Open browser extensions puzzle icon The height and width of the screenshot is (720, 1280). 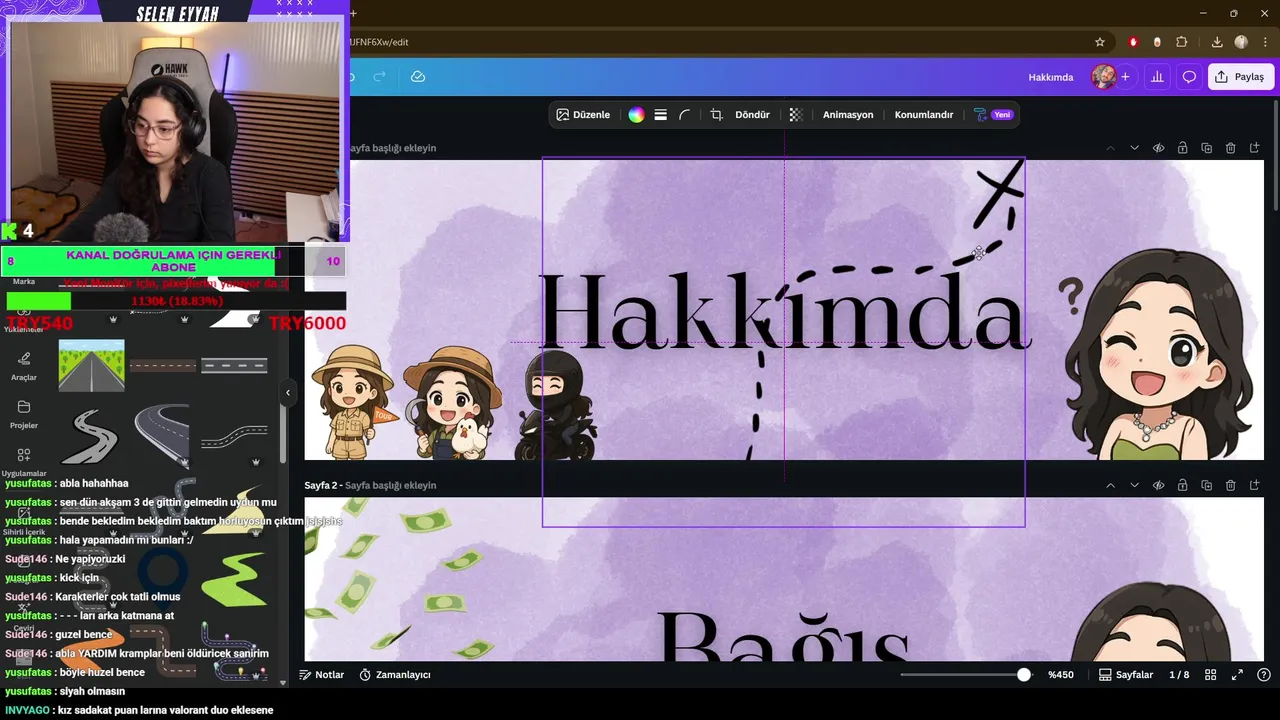click(x=1182, y=42)
